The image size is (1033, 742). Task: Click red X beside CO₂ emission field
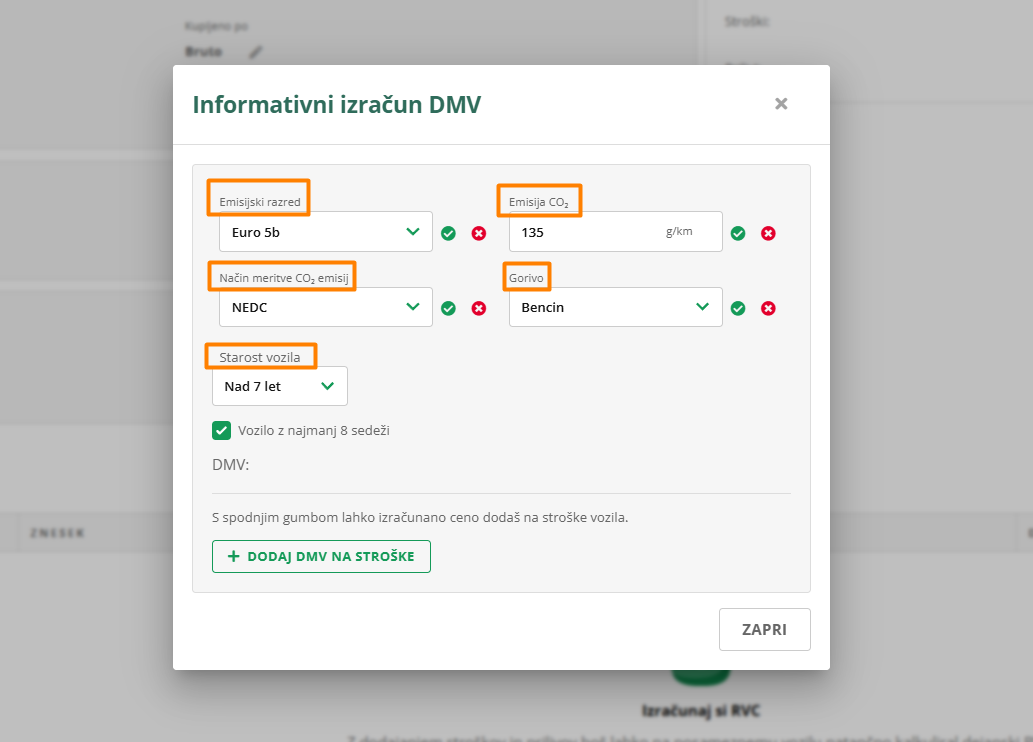768,233
